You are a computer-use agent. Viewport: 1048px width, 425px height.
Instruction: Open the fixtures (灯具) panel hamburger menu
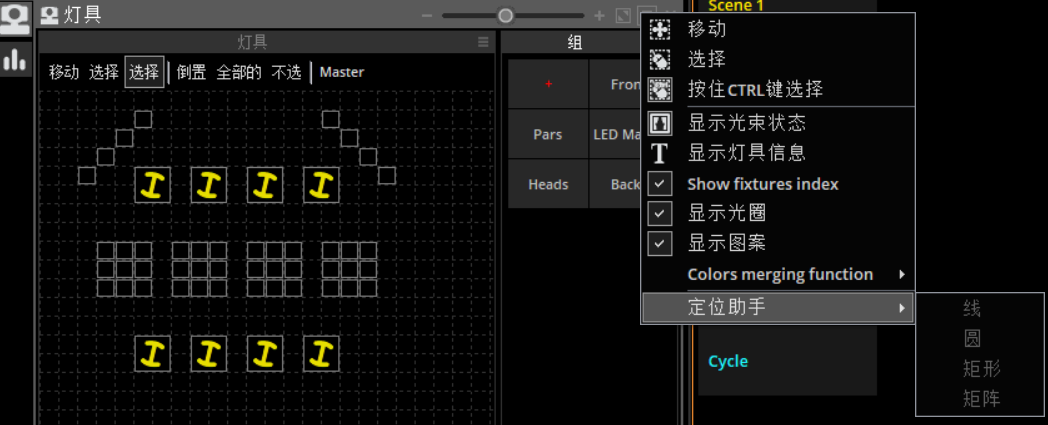[483, 42]
